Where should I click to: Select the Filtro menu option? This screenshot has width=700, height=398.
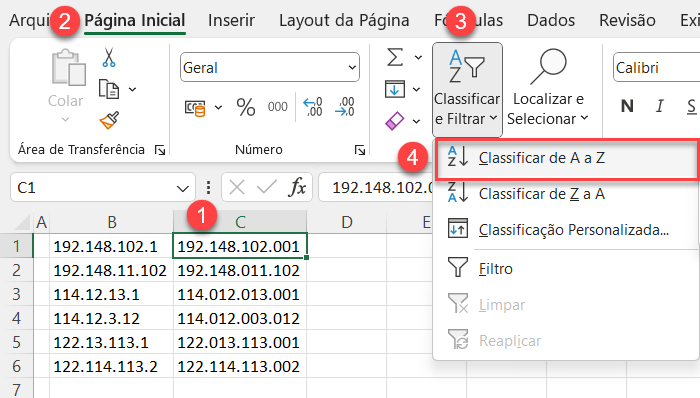point(565,269)
